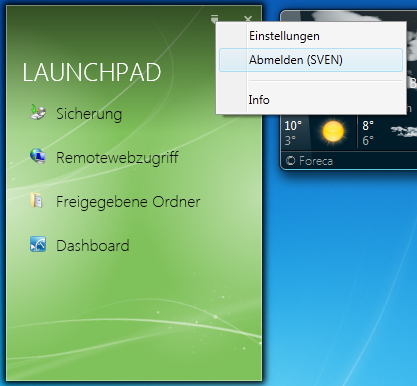417x386 pixels.
Task: Click the sun icon in weather gadget
Action: click(x=333, y=131)
